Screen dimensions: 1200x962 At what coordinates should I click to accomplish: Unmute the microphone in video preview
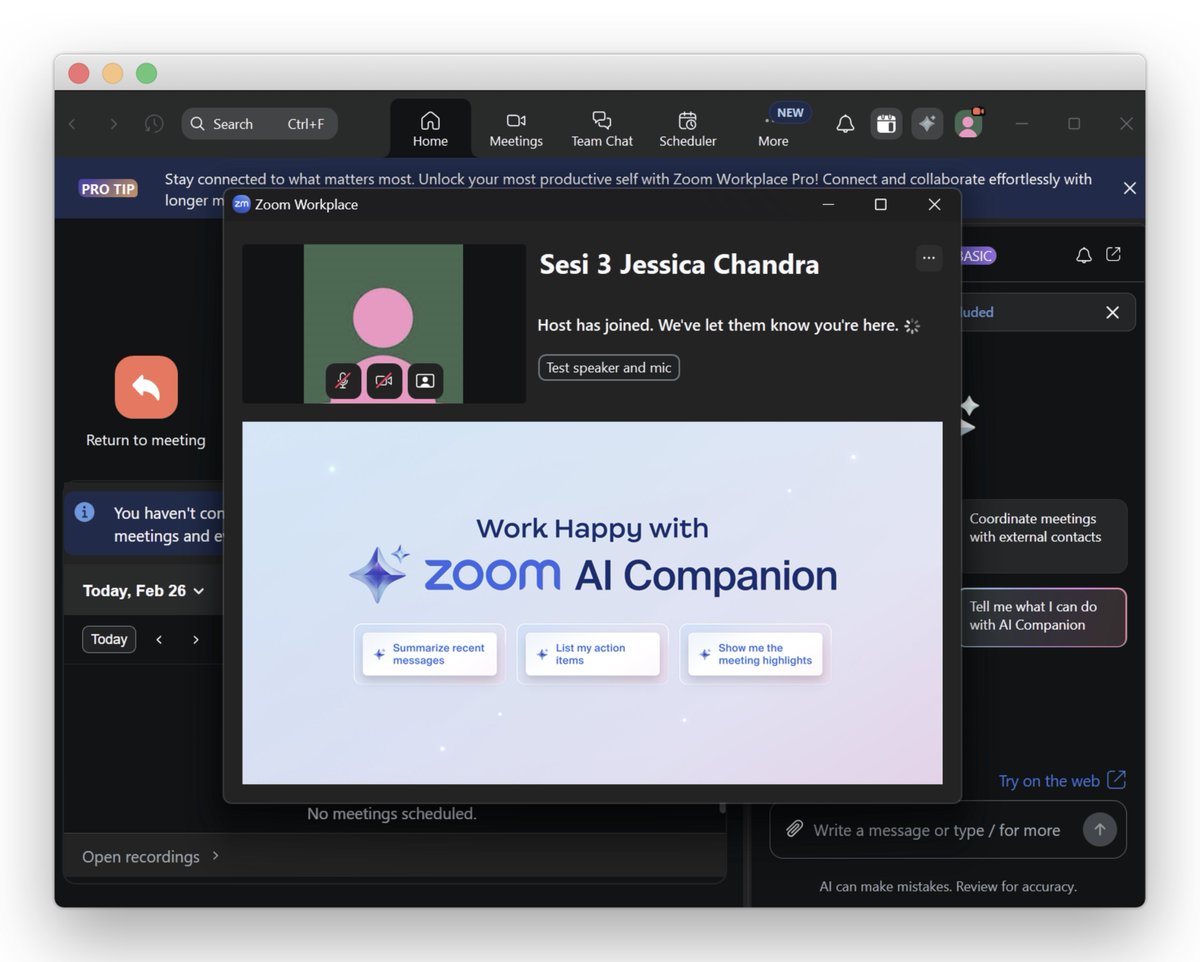pyautogui.click(x=343, y=381)
